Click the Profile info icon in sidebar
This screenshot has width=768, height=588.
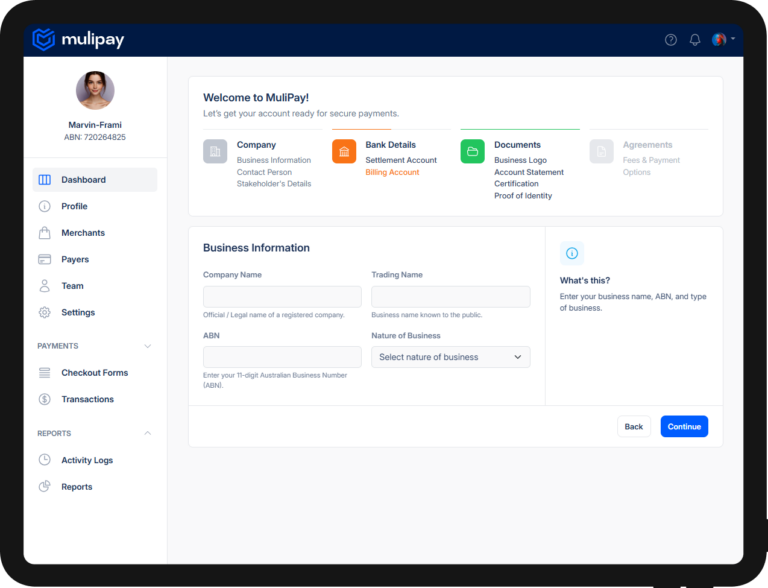click(45, 206)
